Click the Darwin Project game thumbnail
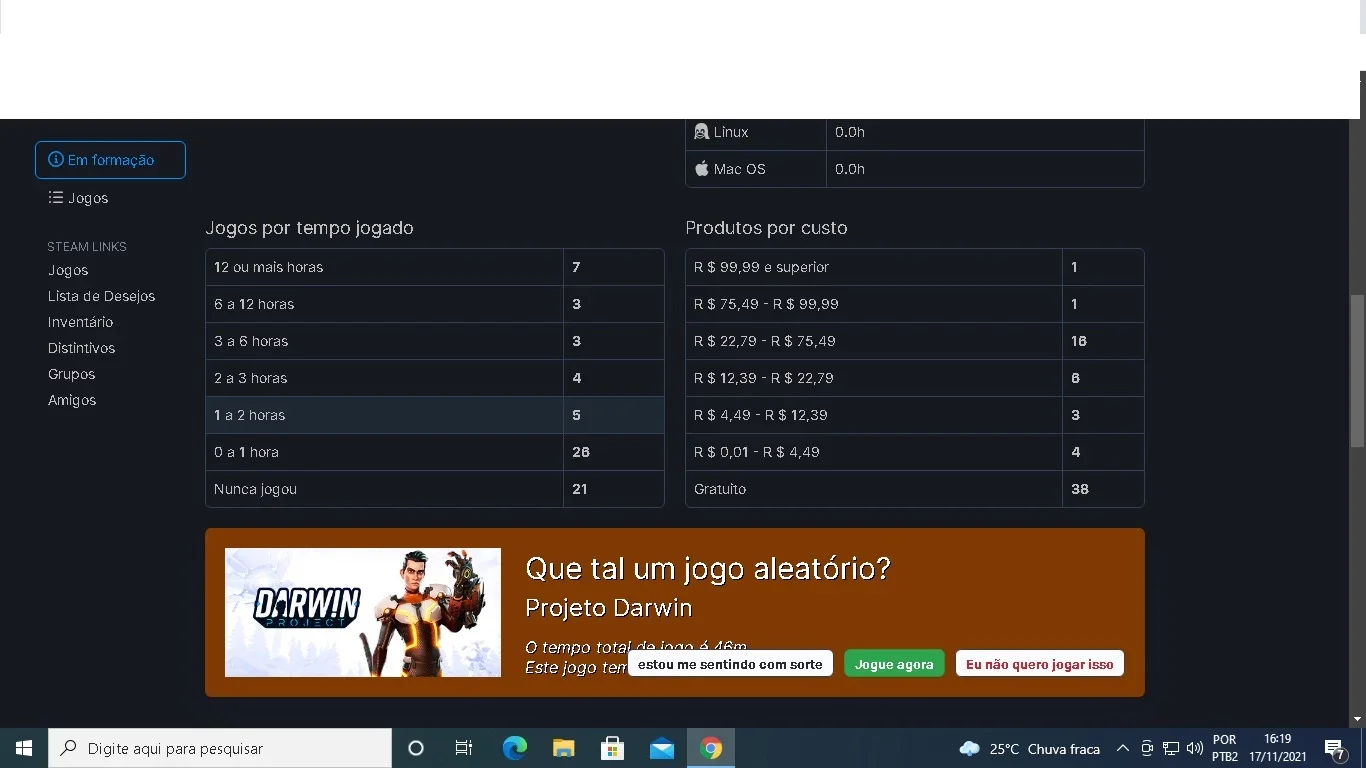Image resolution: width=1366 pixels, height=768 pixels. [x=363, y=612]
